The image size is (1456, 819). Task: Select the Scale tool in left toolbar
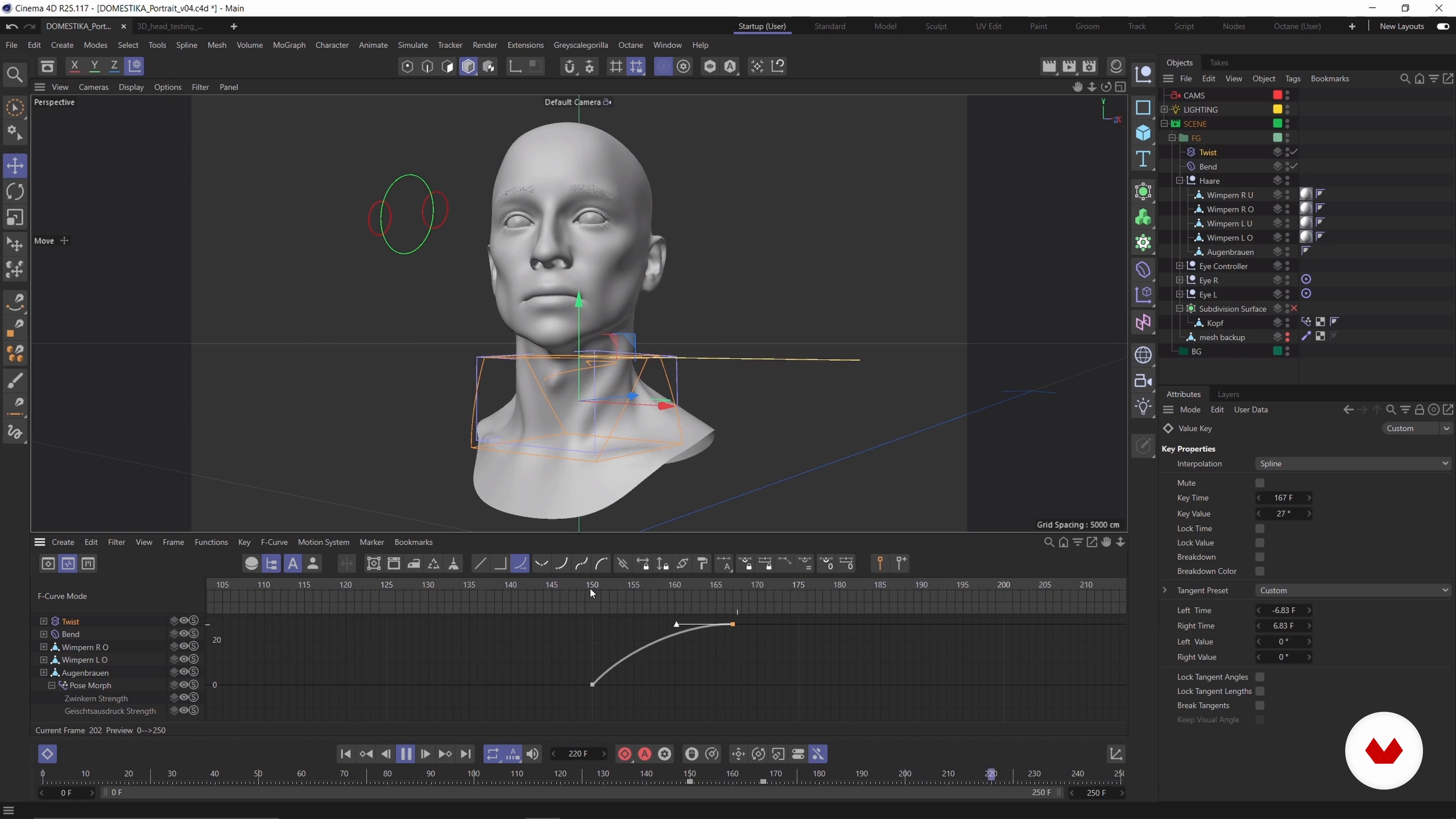coord(15,218)
